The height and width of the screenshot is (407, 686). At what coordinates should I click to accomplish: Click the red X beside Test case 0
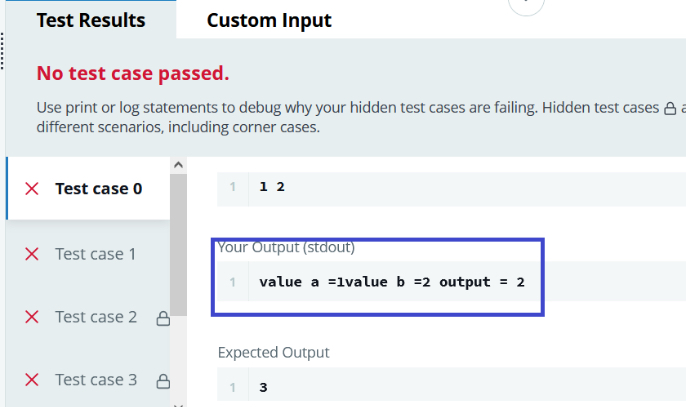pos(32,188)
